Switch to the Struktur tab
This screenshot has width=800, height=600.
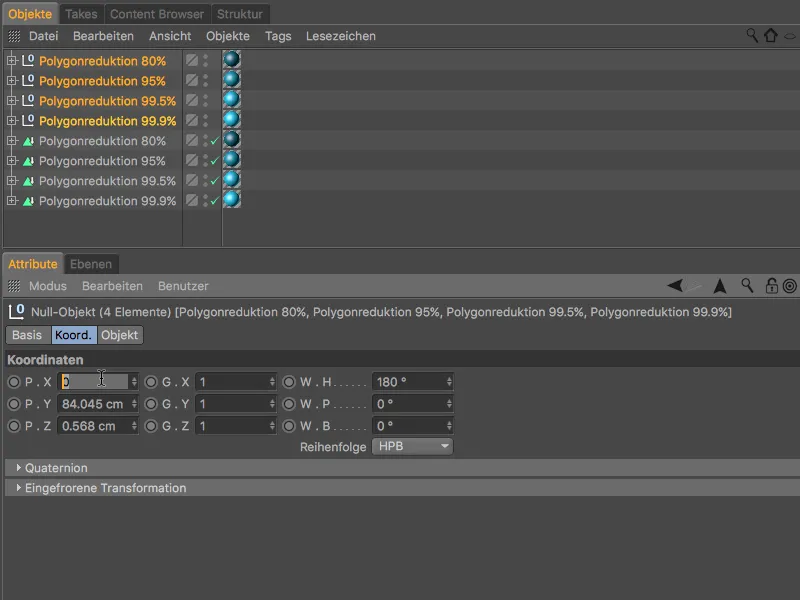click(x=239, y=14)
